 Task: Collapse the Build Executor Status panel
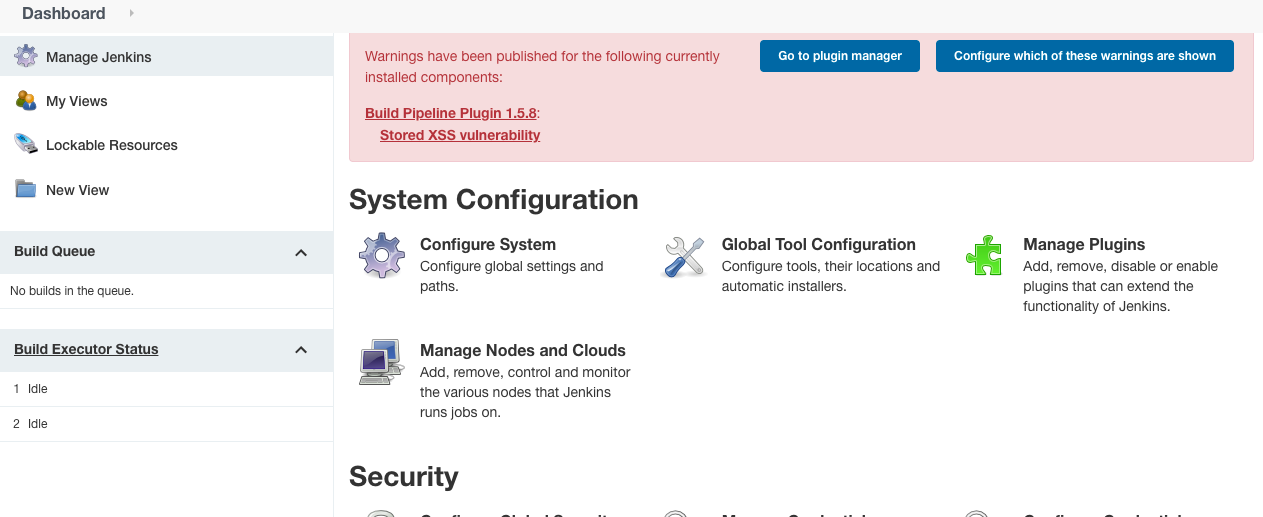pos(301,350)
